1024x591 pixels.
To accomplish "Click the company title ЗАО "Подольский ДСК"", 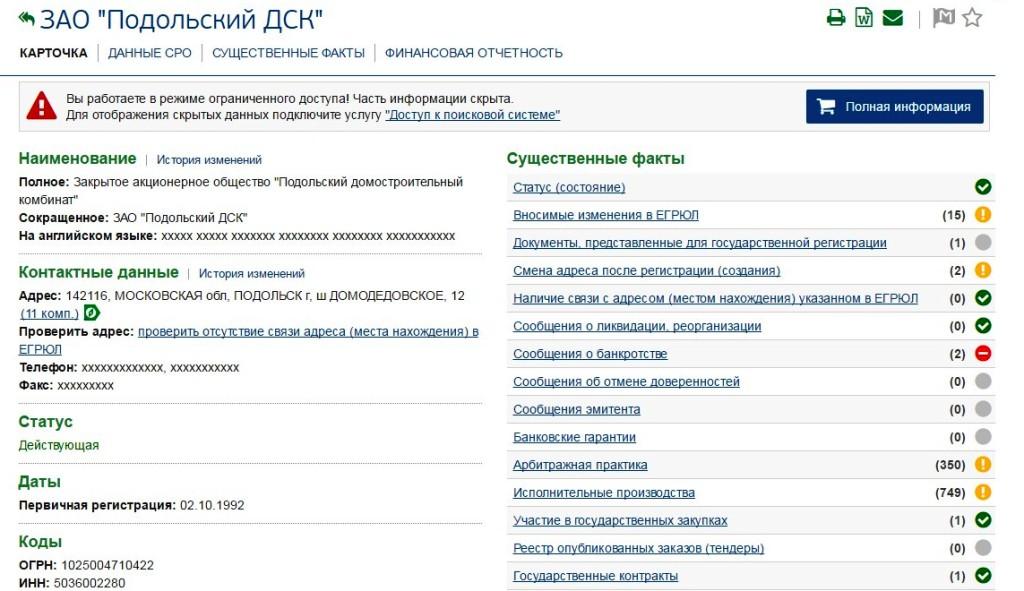I will click(x=181, y=20).
